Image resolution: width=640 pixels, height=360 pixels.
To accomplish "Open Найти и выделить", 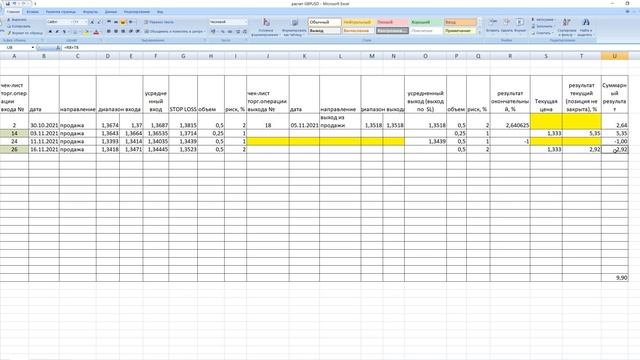I will point(585,27).
